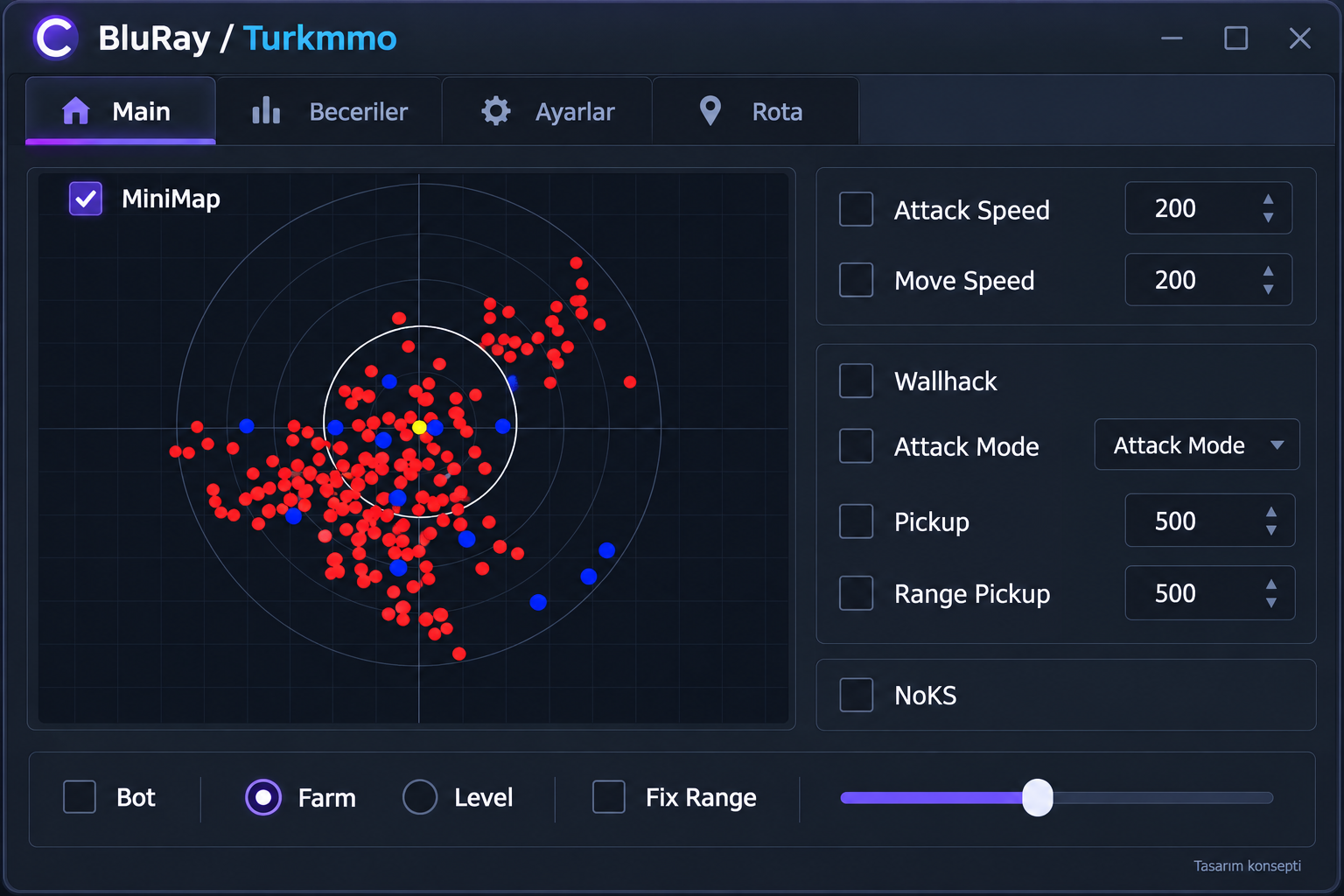Click the map pin icon beside Rota
The image size is (1344, 896).
coord(710,111)
